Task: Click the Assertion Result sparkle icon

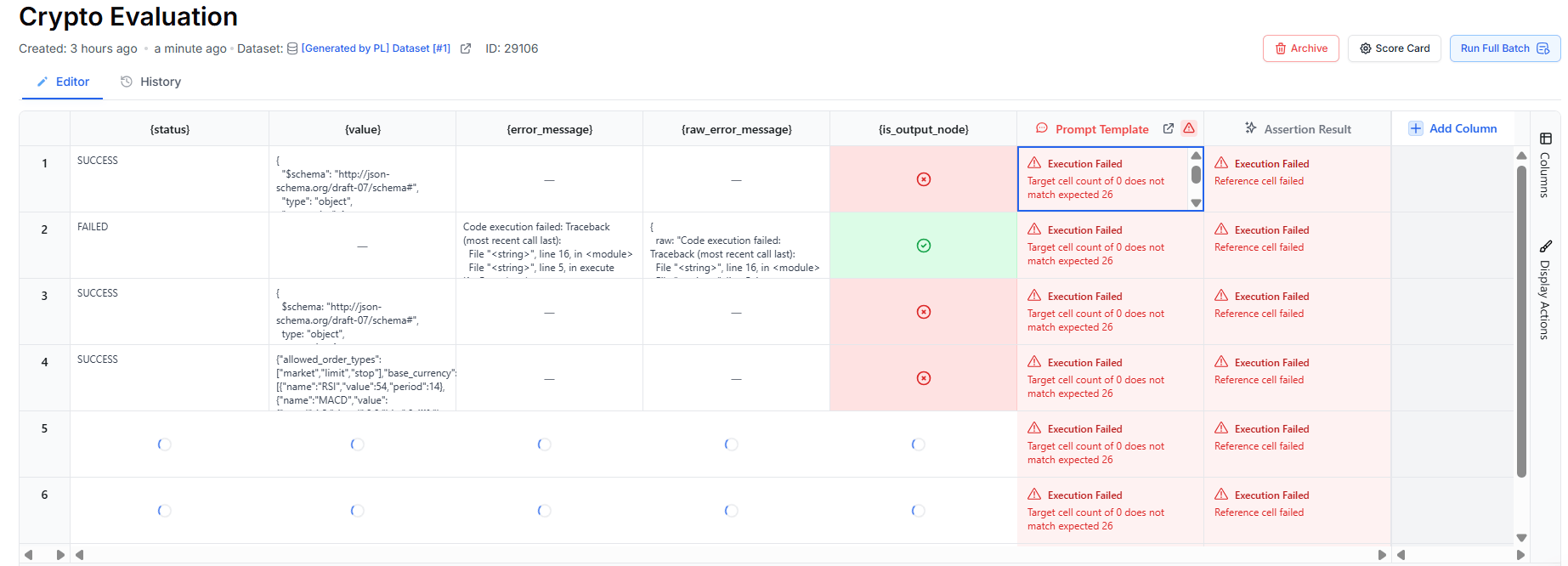Action: click(x=1250, y=128)
